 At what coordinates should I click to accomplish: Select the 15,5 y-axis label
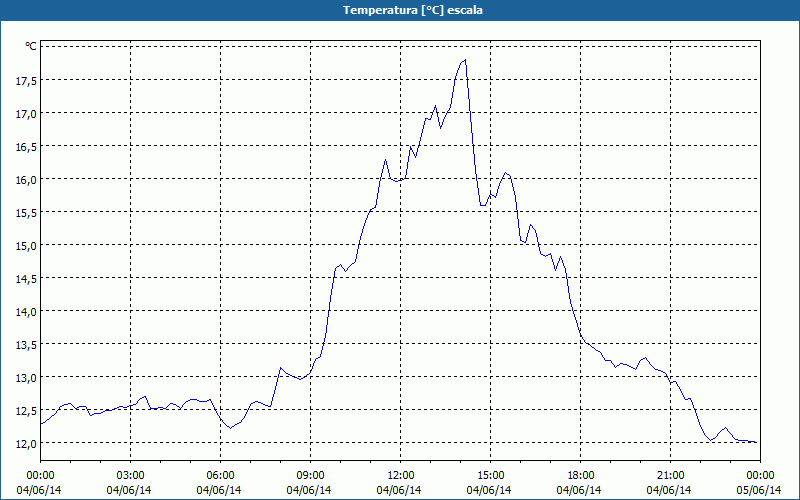pos(25,212)
